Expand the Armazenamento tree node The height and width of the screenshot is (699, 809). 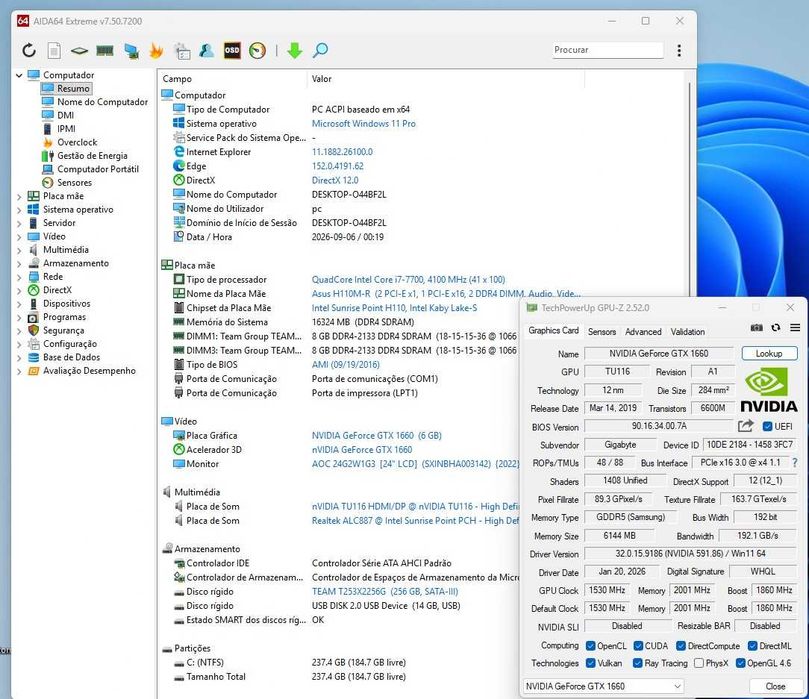19,264
